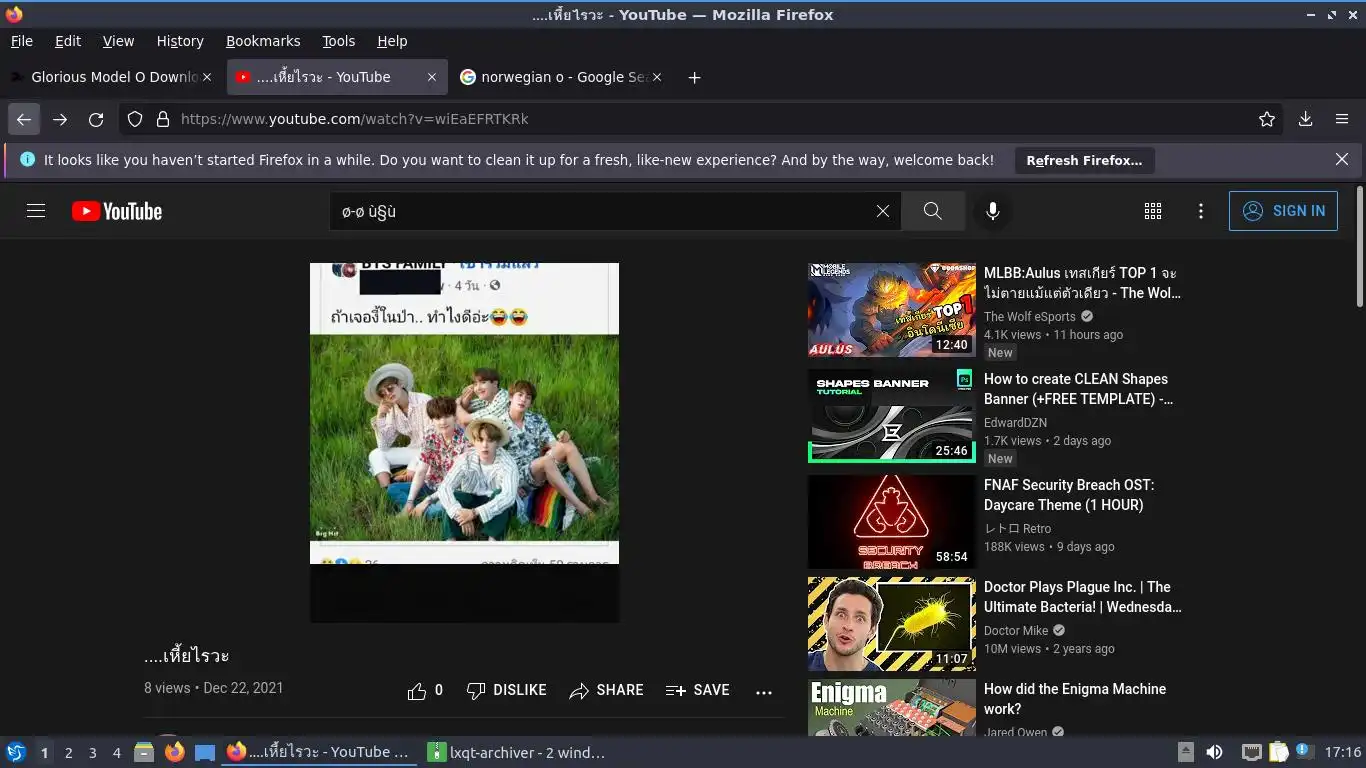Click the DISLIKE button
Viewport: 1366px width, 768px height.
pyautogui.click(x=507, y=690)
